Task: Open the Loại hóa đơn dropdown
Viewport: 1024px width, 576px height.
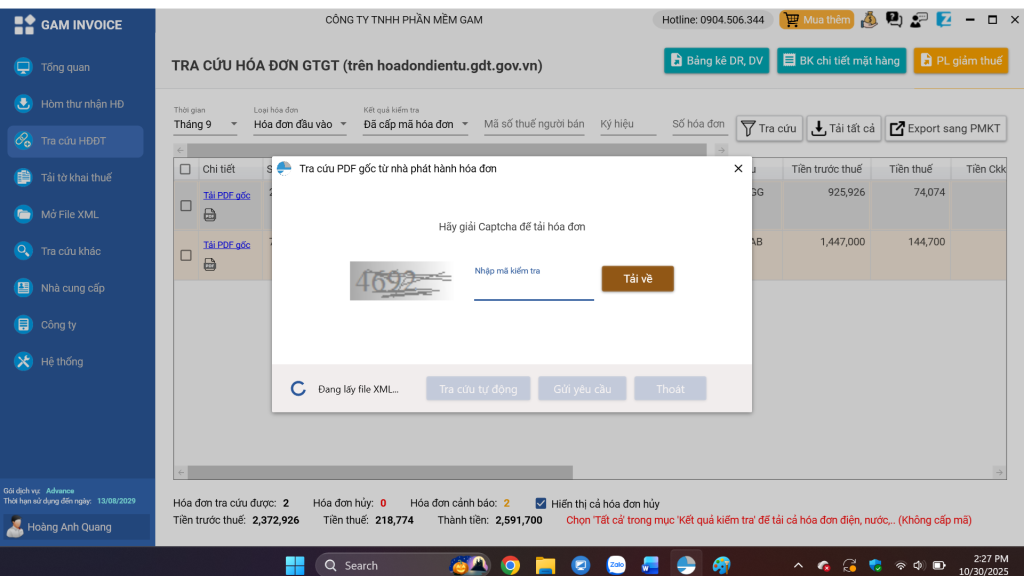Action: coord(300,125)
